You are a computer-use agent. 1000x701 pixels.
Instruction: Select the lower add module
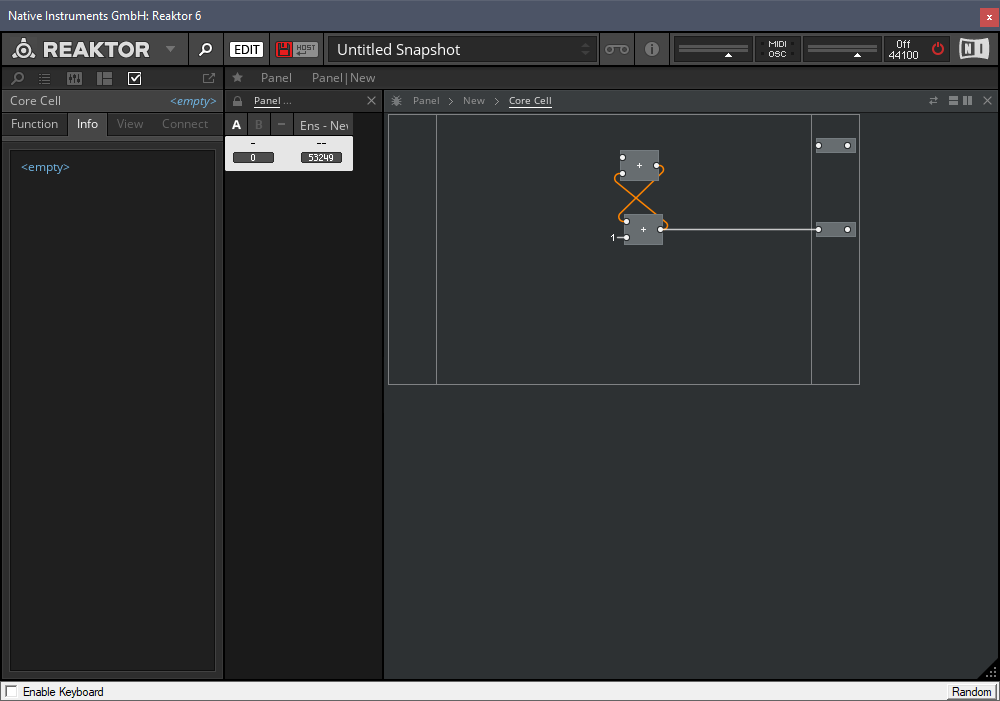[x=643, y=230]
